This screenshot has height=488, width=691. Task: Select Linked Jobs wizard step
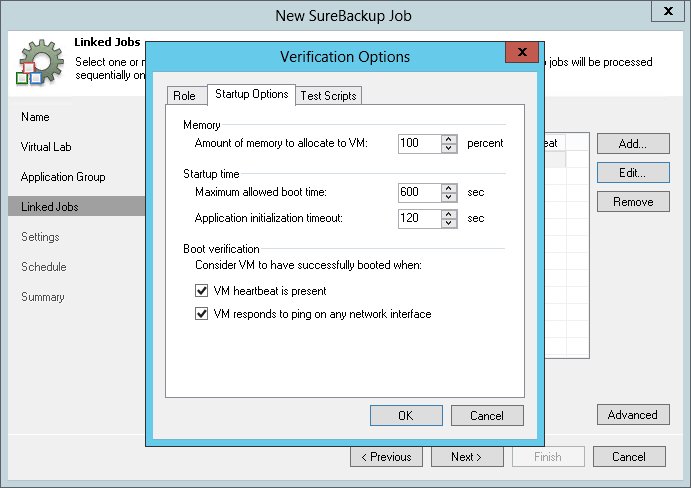click(77, 206)
